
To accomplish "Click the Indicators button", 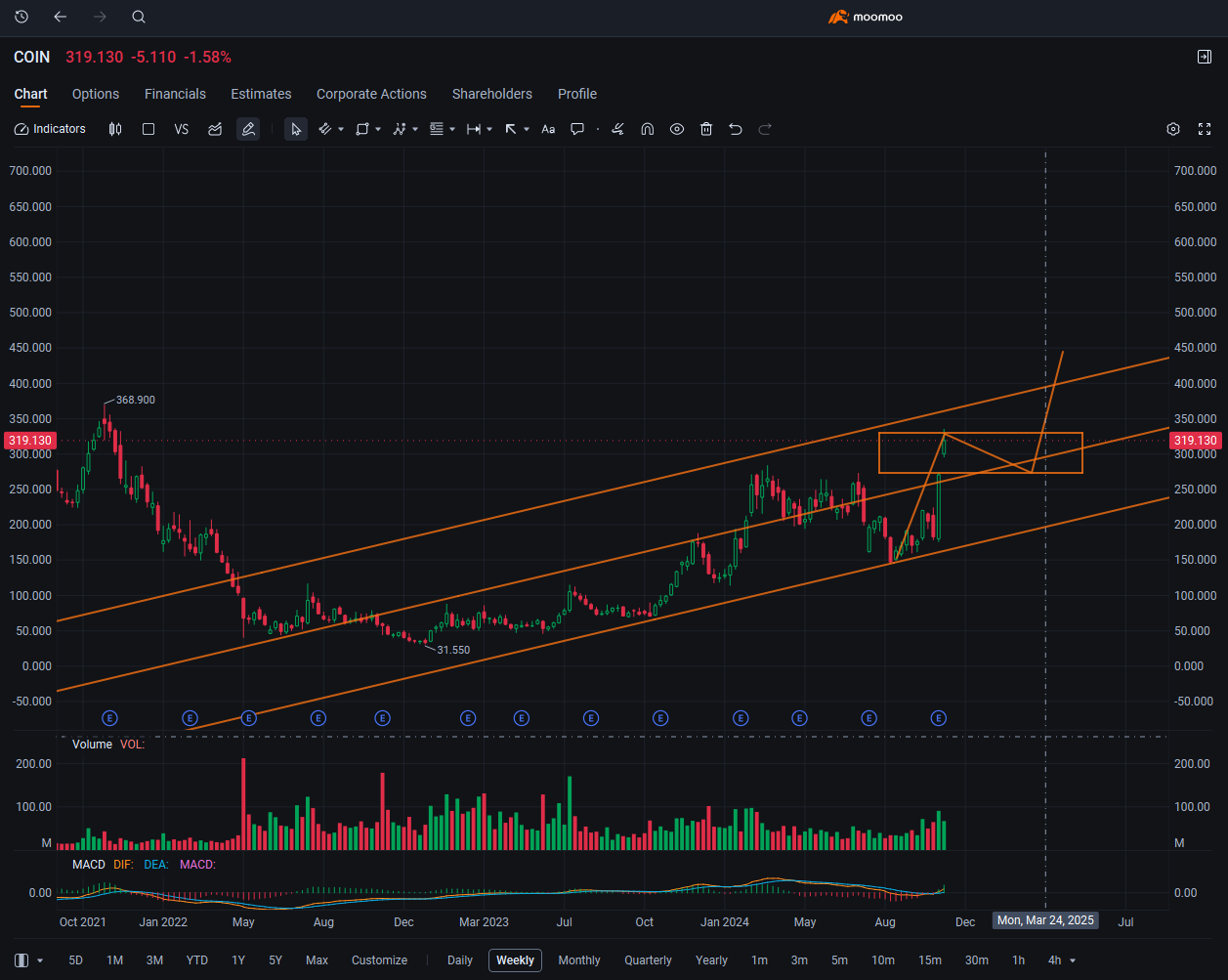I will pos(51,129).
